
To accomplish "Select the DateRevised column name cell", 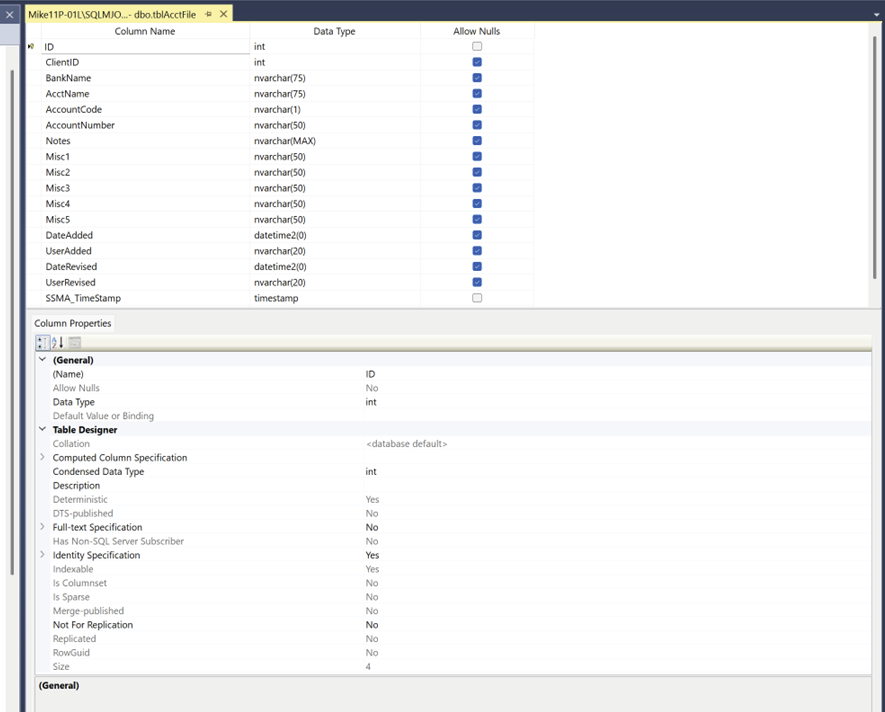I will 146,267.
